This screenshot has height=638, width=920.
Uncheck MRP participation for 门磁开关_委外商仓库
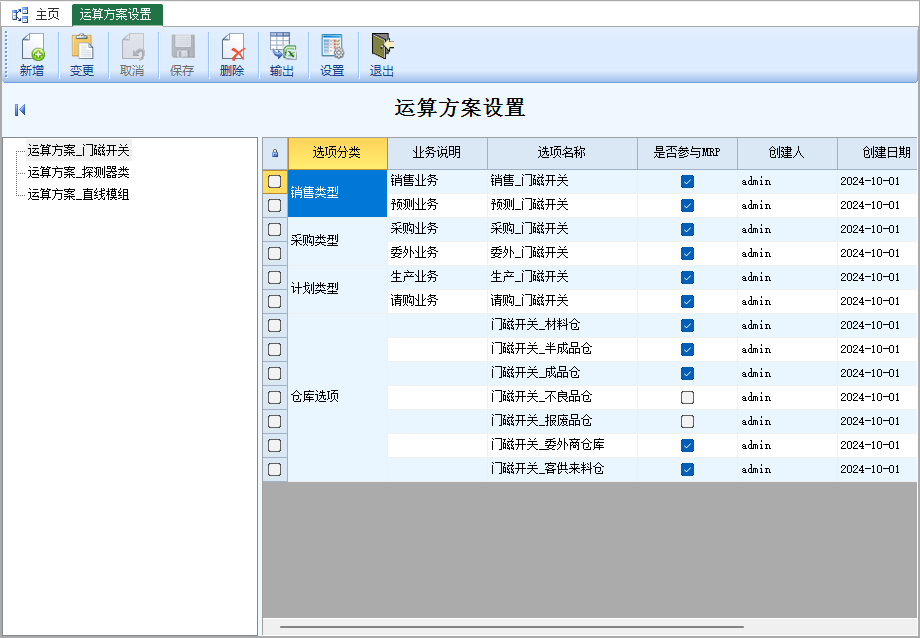pos(688,445)
